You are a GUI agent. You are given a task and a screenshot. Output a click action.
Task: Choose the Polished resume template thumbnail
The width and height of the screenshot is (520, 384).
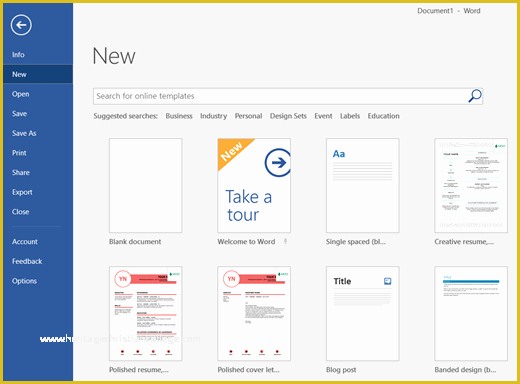146,313
